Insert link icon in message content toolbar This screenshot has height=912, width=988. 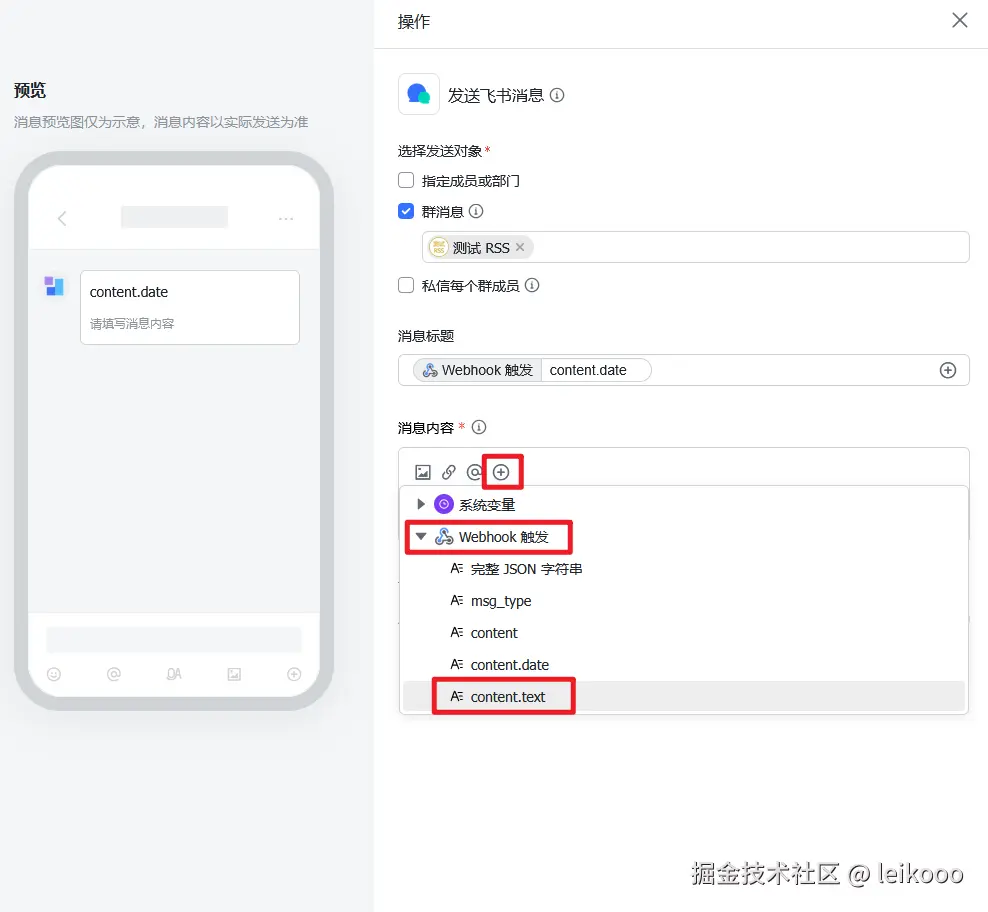(x=449, y=472)
